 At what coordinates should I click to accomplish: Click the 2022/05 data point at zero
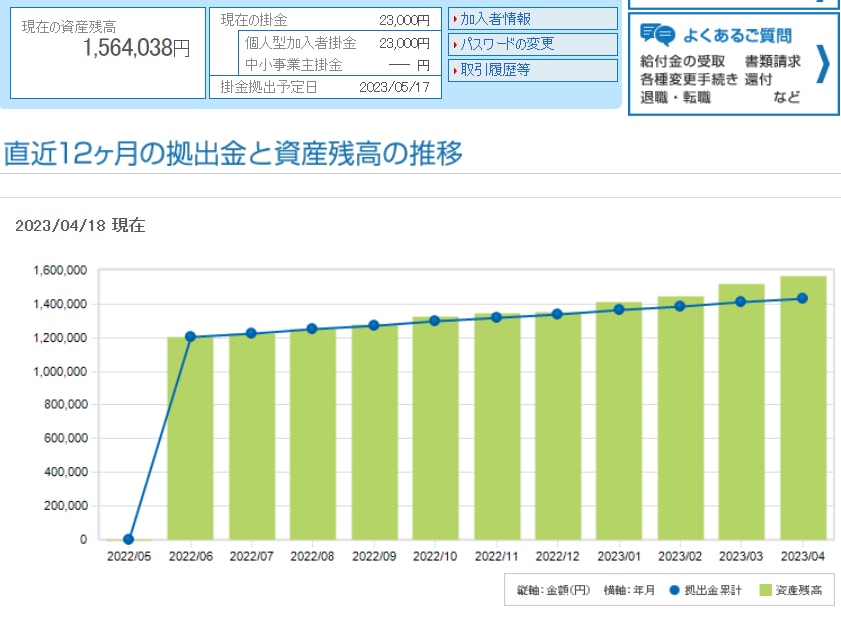(x=128, y=539)
